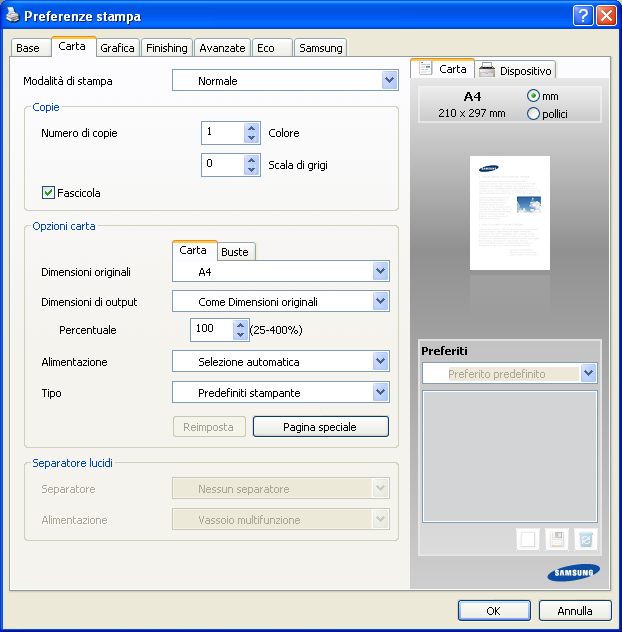Click the help question mark button

coord(583,16)
